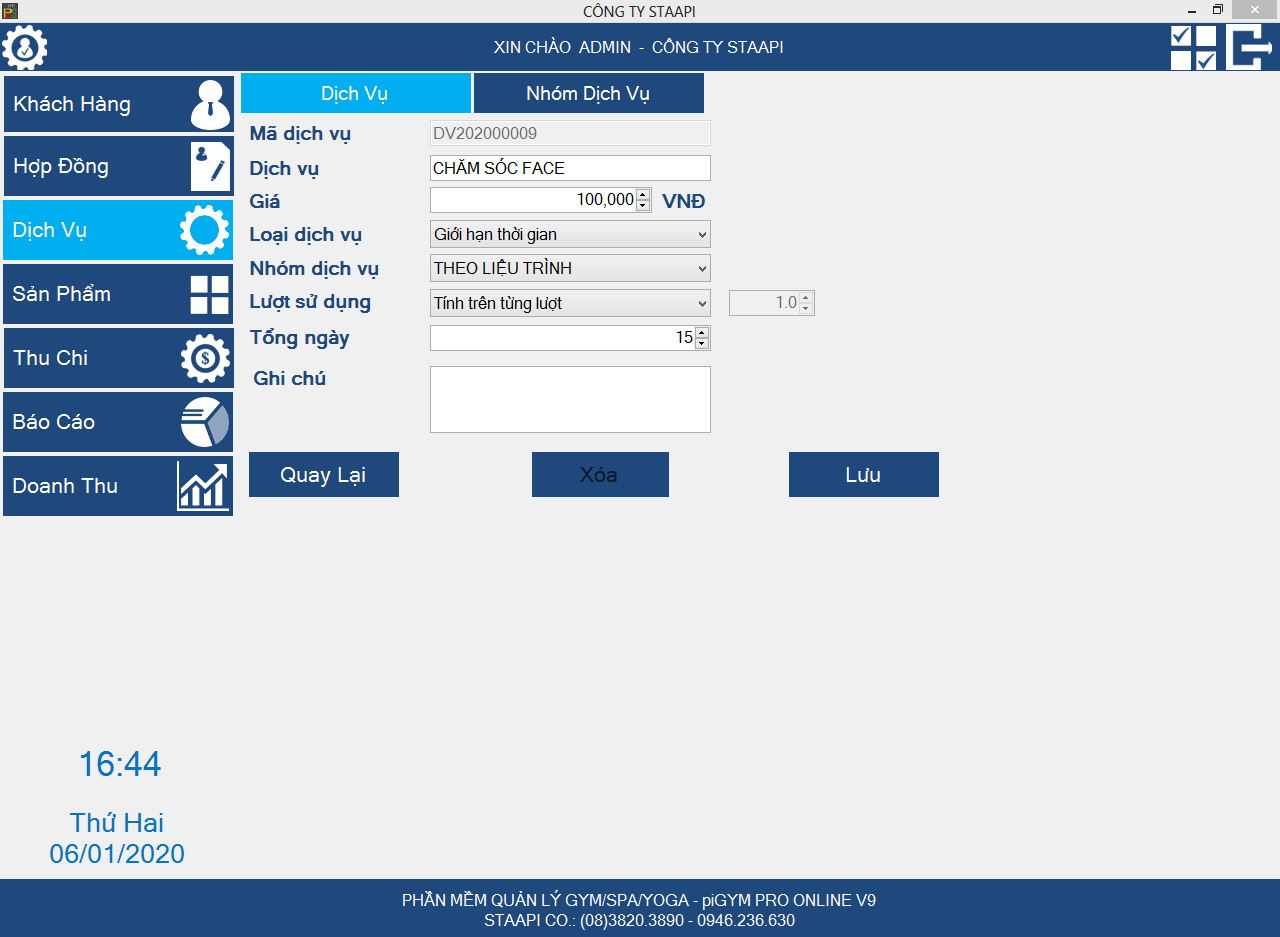This screenshot has width=1280, height=937.
Task: Click the Quay Lại back button
Action: pos(323,475)
